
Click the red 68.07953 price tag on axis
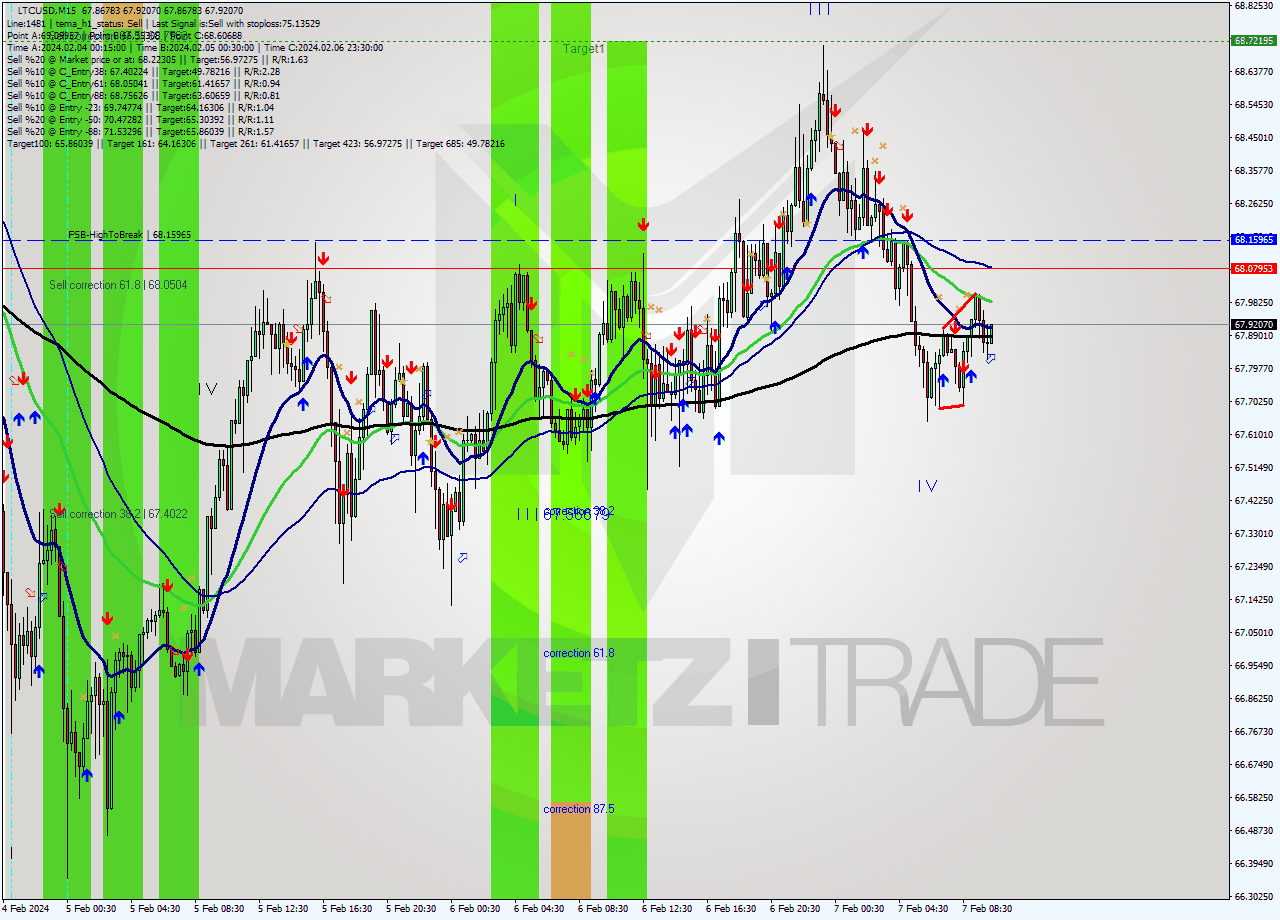coord(1253,268)
